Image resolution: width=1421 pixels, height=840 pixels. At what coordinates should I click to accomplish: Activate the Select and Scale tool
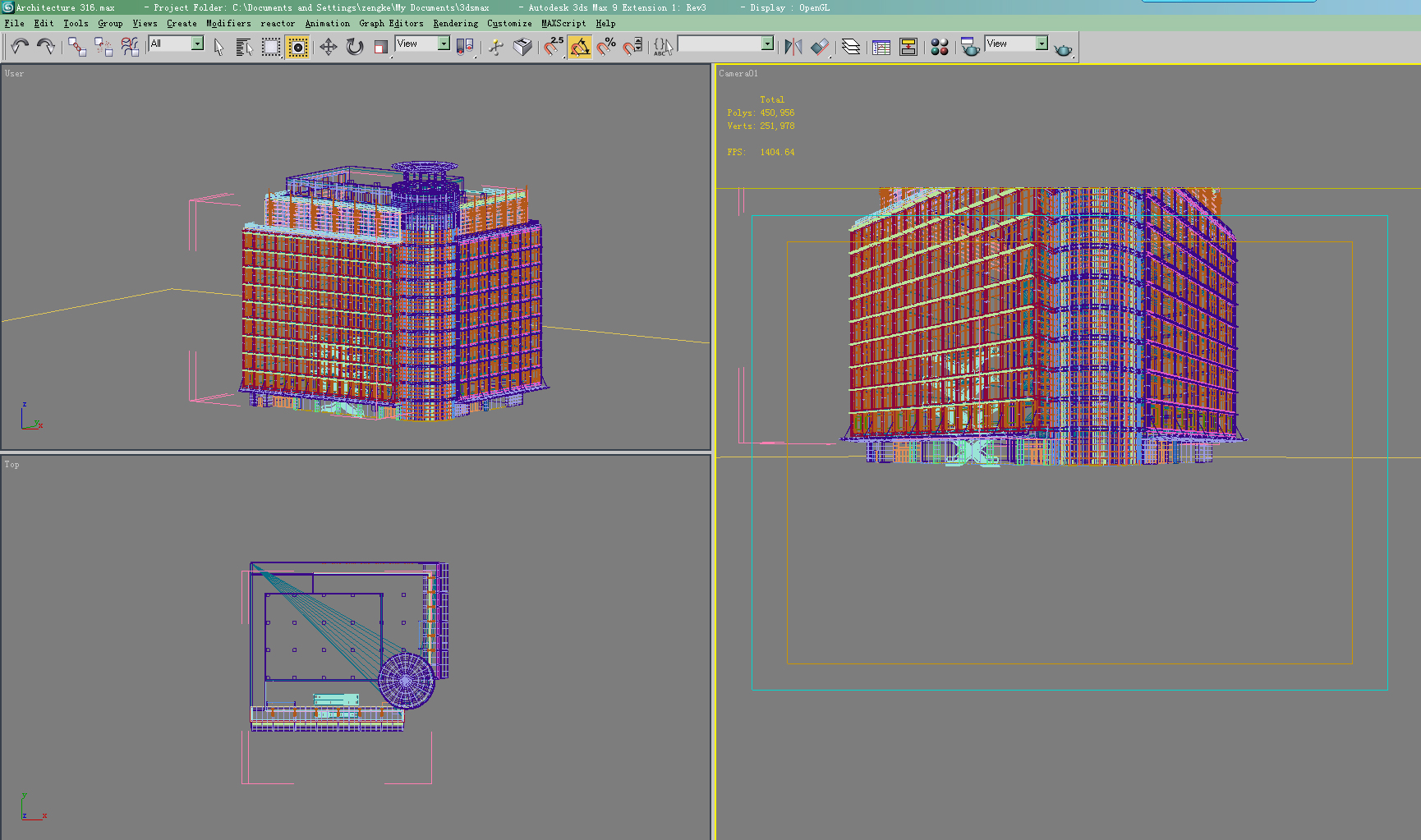point(381,47)
